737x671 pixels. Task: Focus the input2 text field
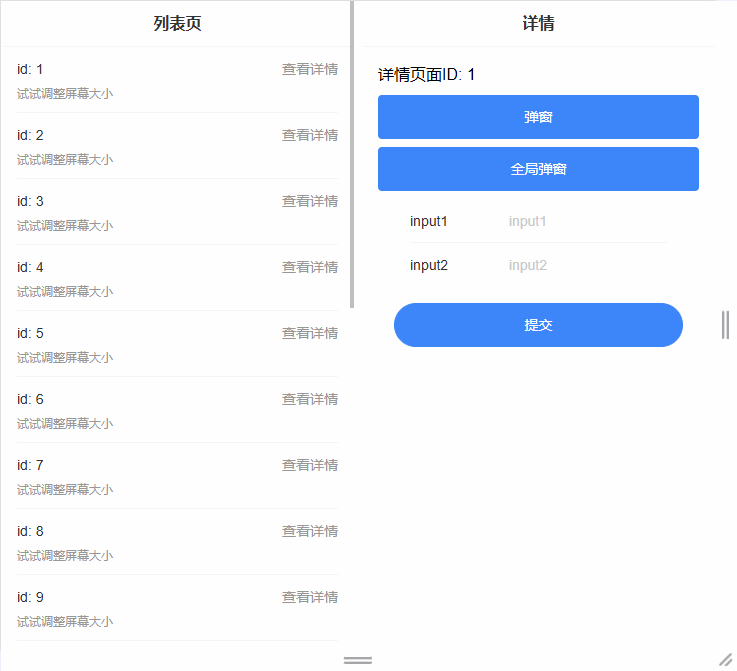(587, 265)
